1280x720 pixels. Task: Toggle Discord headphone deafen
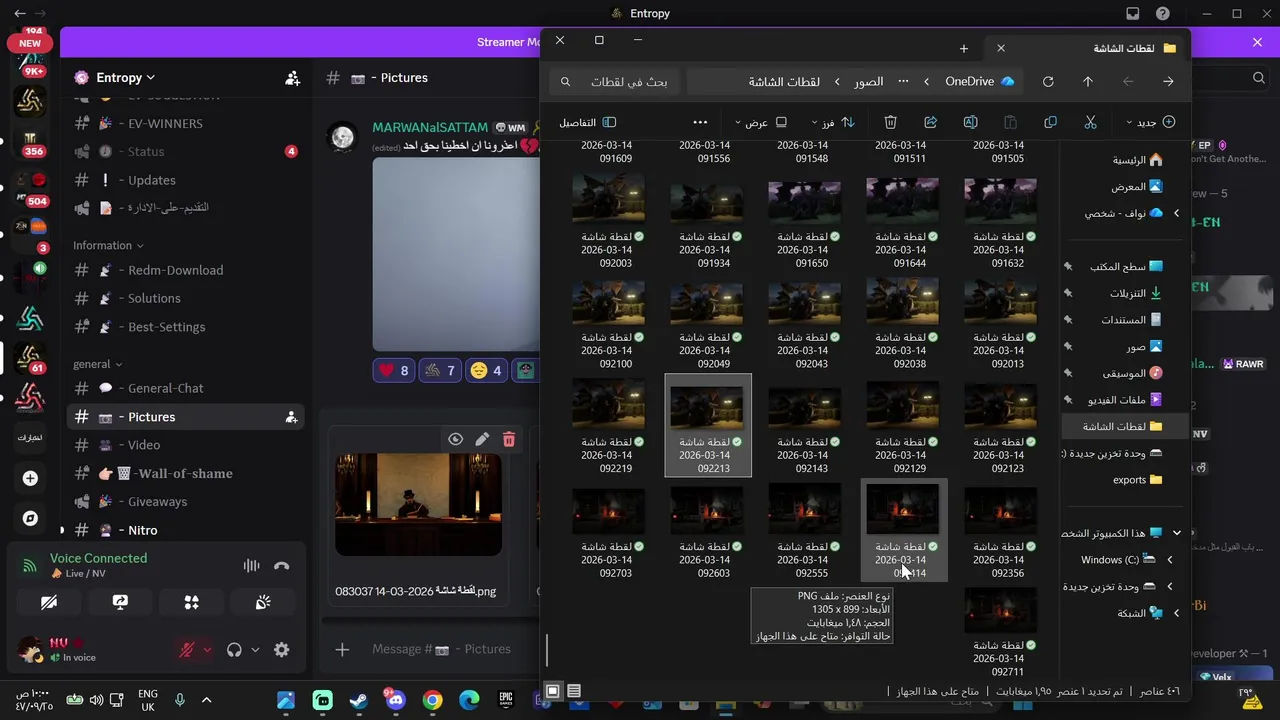point(234,649)
